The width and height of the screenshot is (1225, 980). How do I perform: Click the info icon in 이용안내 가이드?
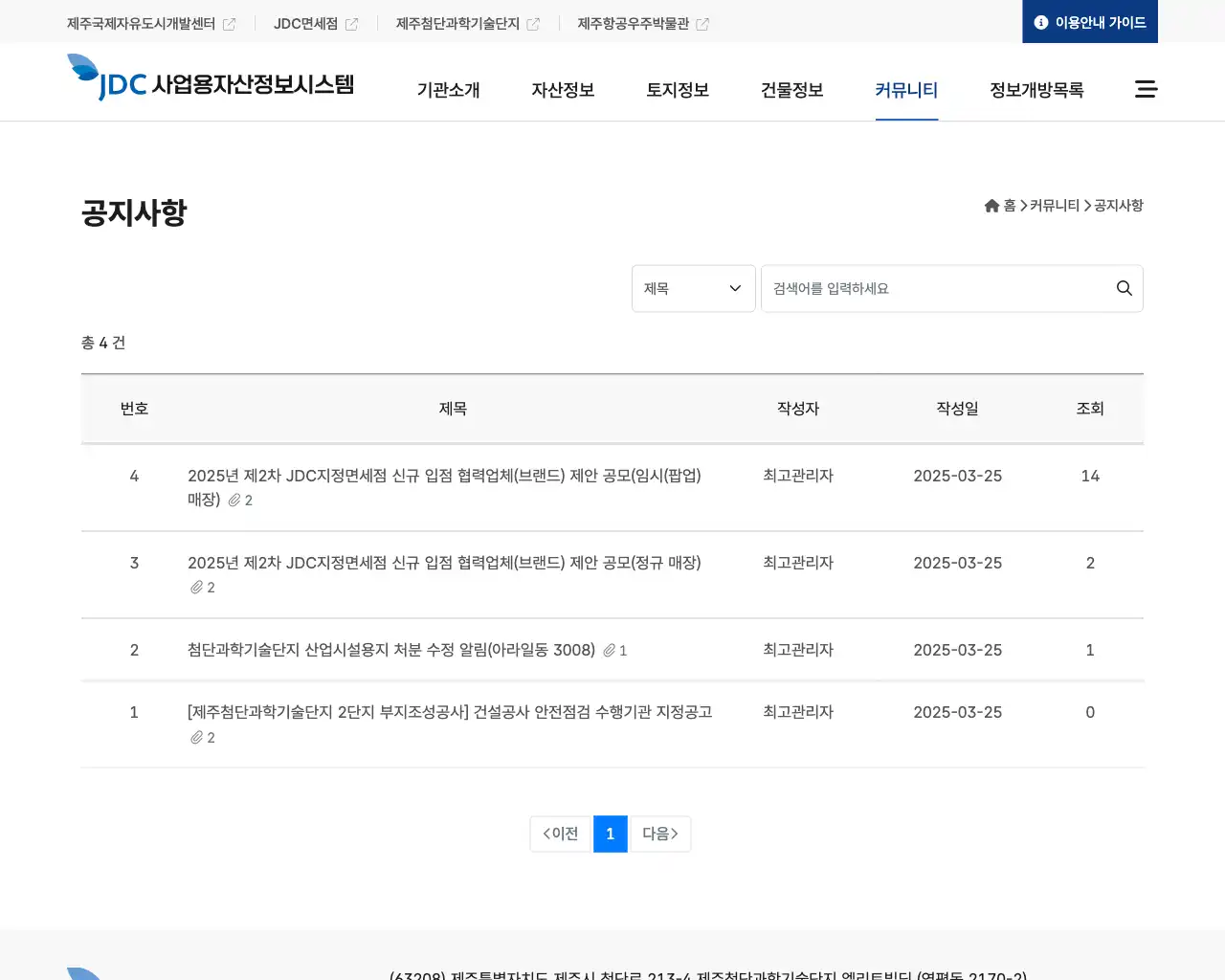tap(1041, 22)
